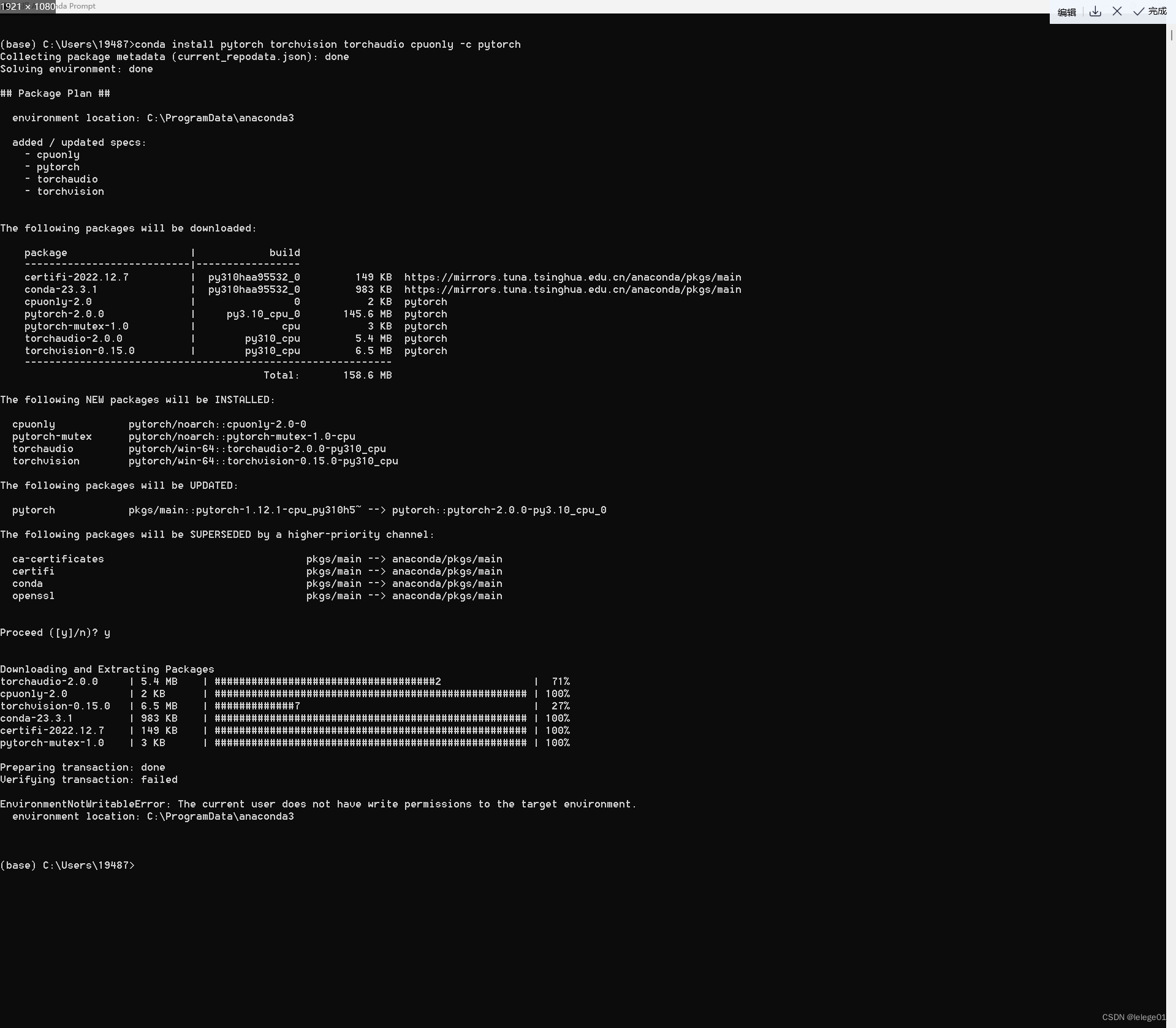Viewport: 1176px width, 1028px height.
Task: Click the '145.6 MB' size value
Action: click(368, 314)
